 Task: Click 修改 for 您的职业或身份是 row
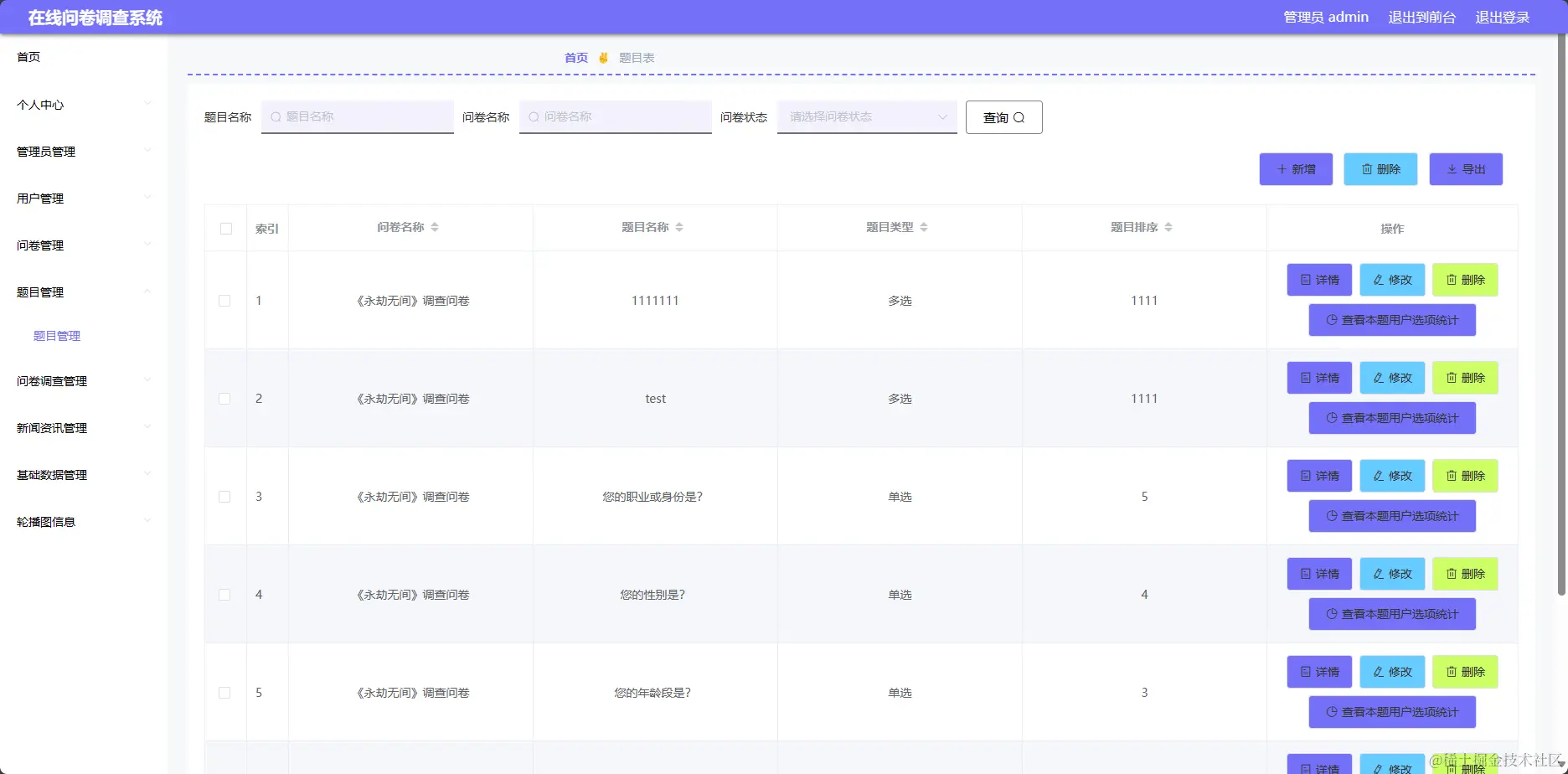point(1392,476)
